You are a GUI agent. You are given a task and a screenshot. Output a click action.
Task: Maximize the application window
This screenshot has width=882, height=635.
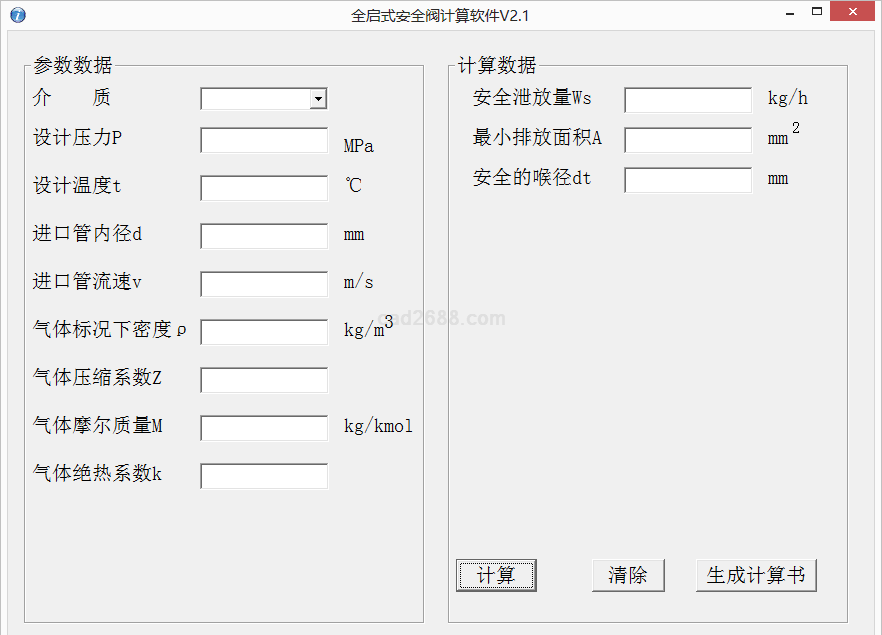tap(817, 13)
